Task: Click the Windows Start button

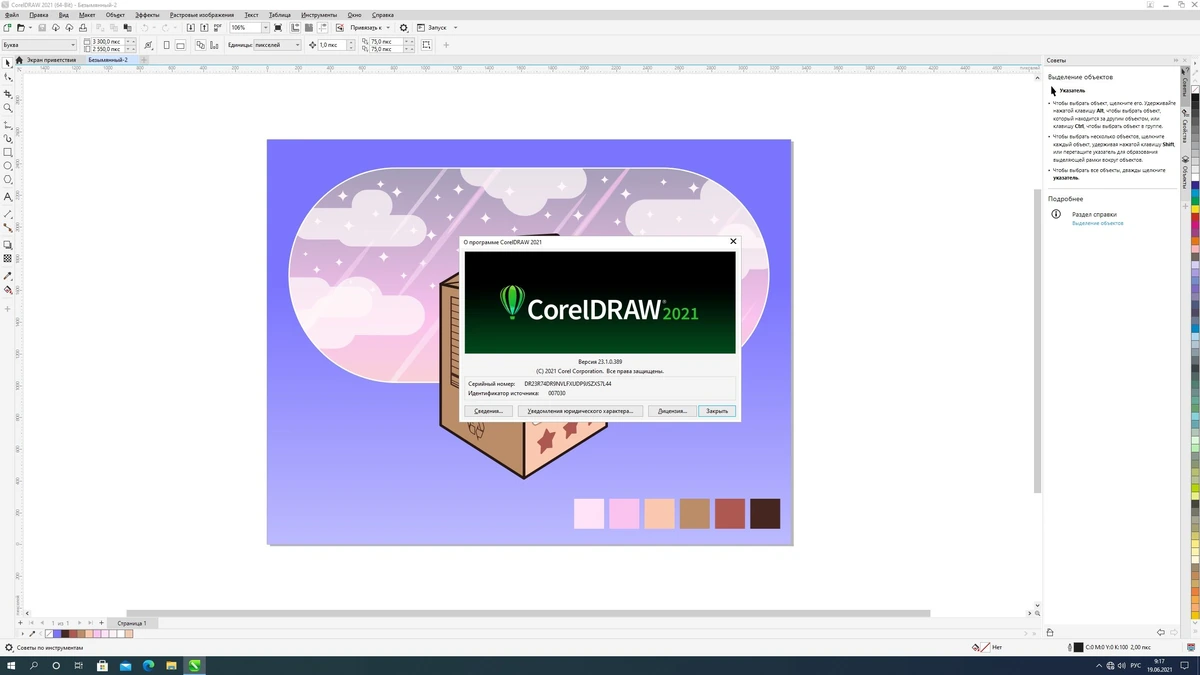Action: [11, 665]
